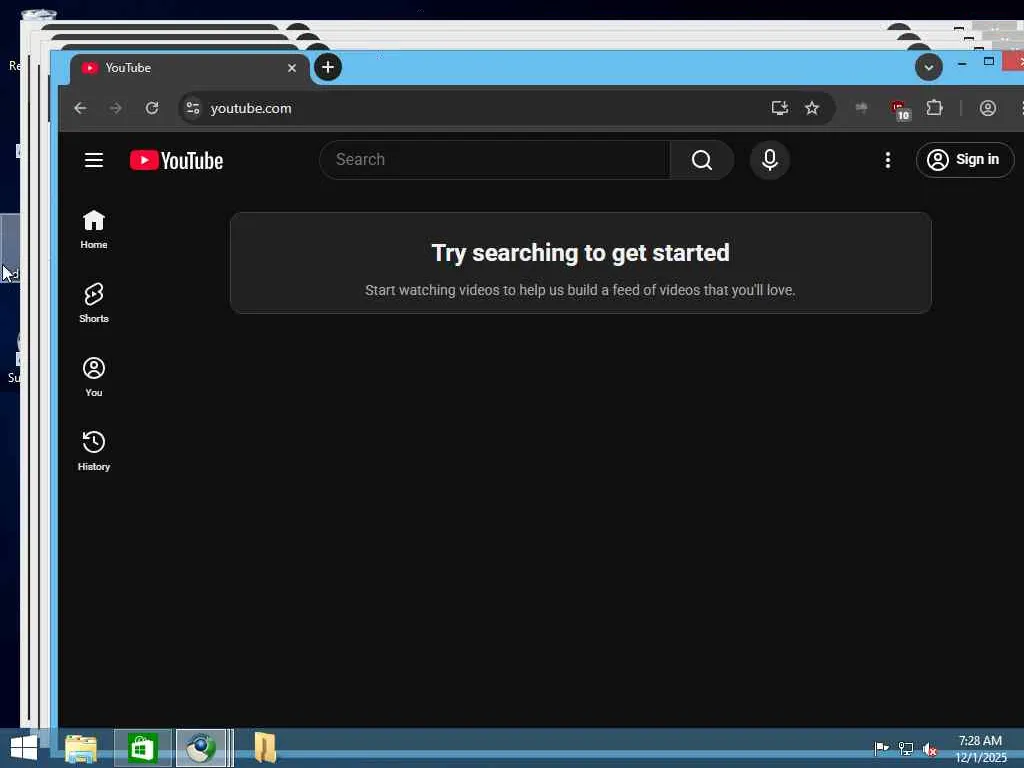Click the muted speaker tray icon

point(930,749)
